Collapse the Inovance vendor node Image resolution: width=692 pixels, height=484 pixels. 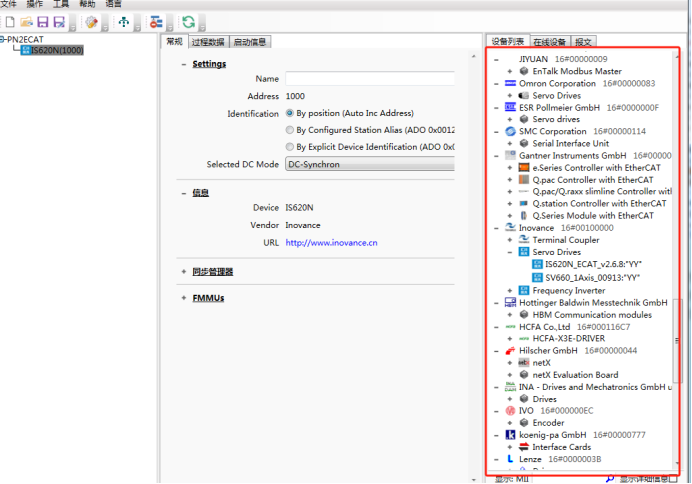496,228
